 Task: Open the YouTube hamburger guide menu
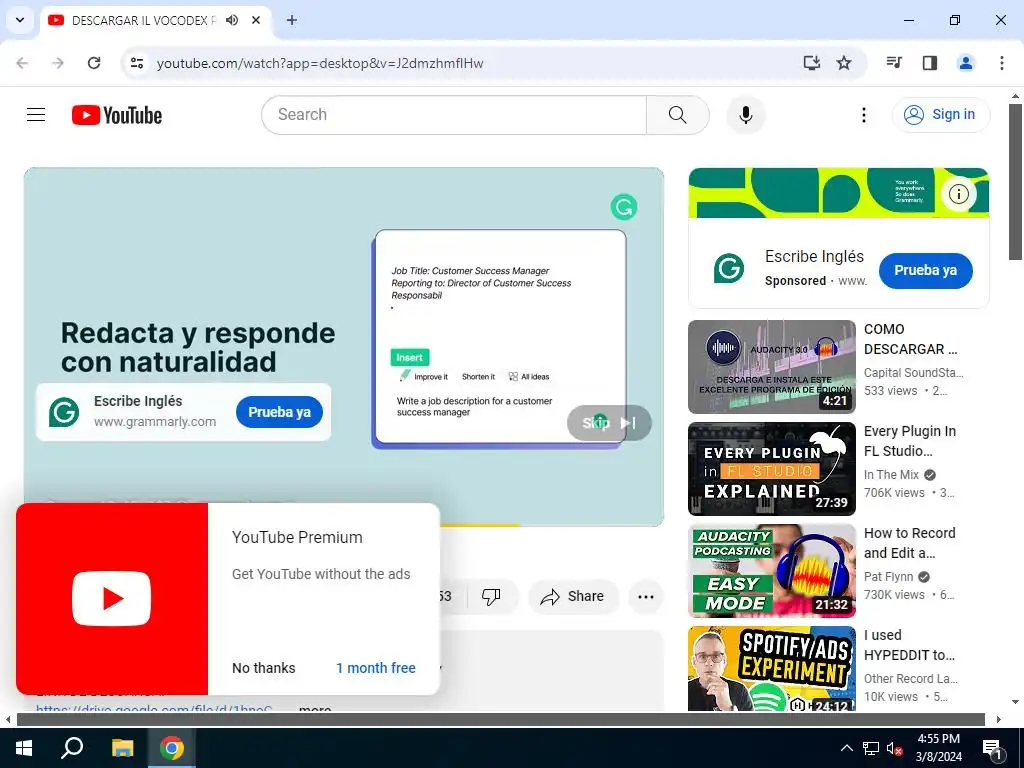36,115
